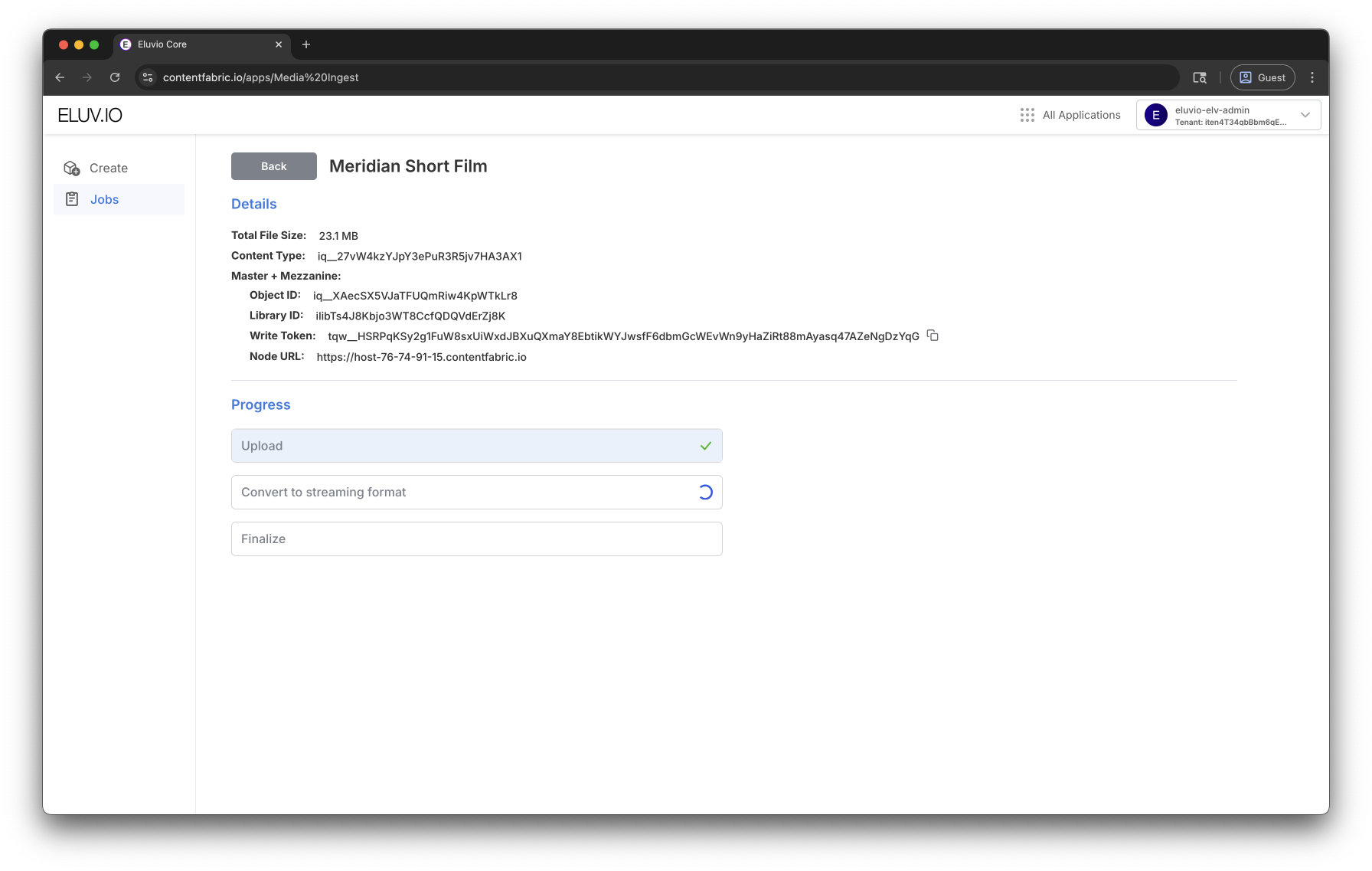
Task: Click the search tabs icon in toolbar
Action: [1200, 77]
